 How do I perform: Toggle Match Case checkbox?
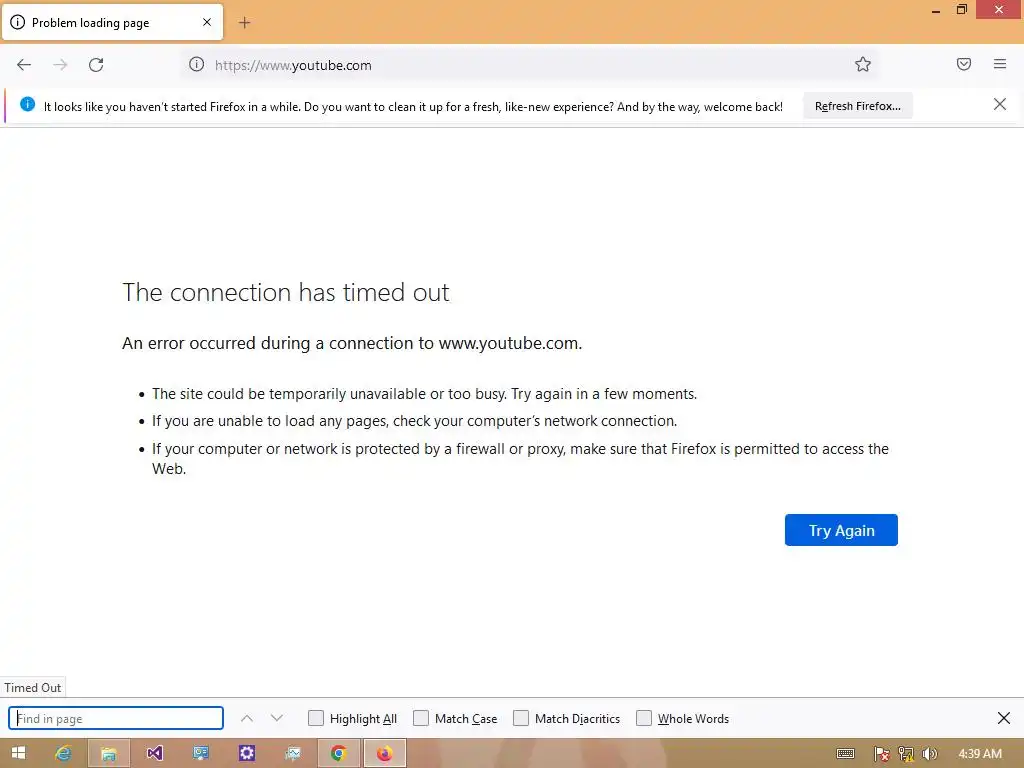421,718
